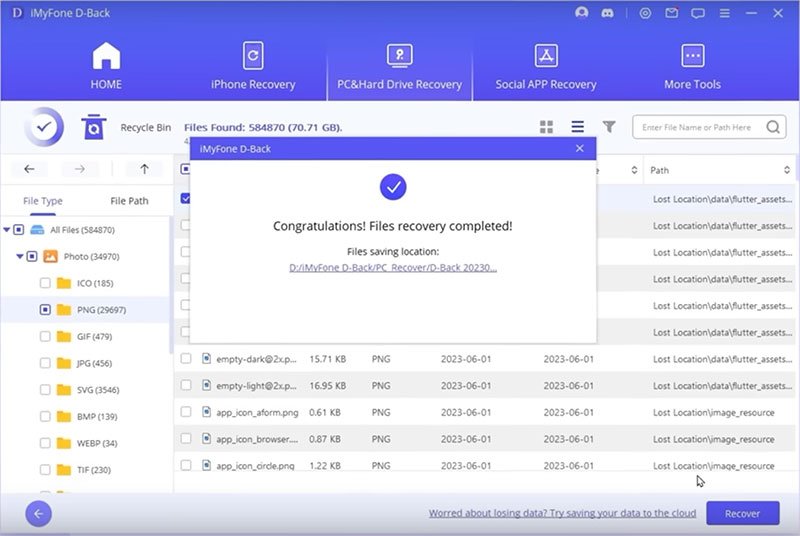Check the BMP (139) folder checkbox

[45, 416]
